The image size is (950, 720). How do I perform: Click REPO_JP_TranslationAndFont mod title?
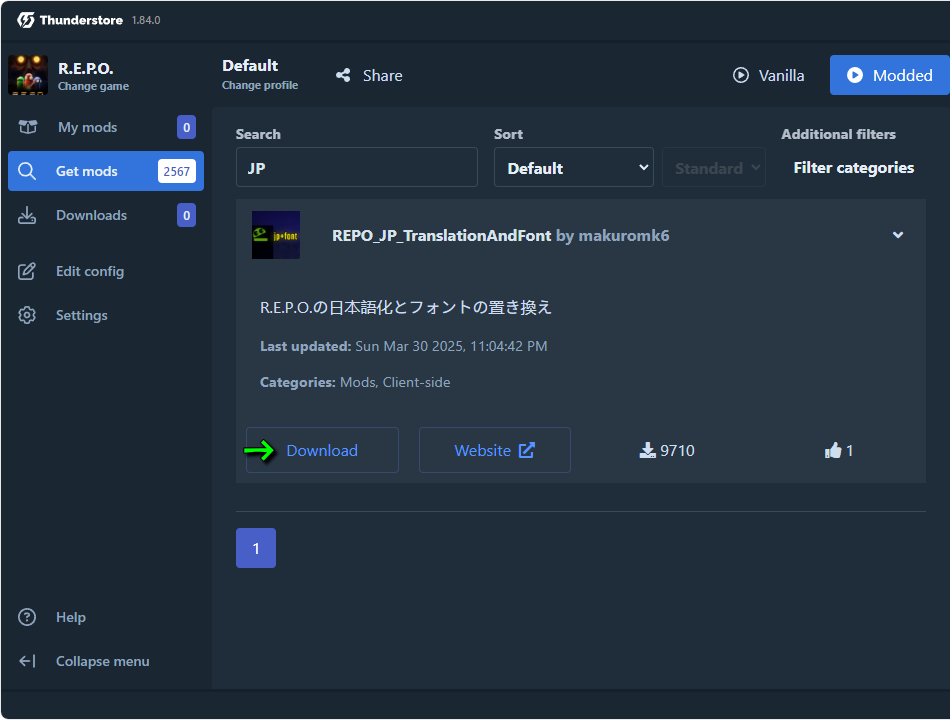[442, 235]
